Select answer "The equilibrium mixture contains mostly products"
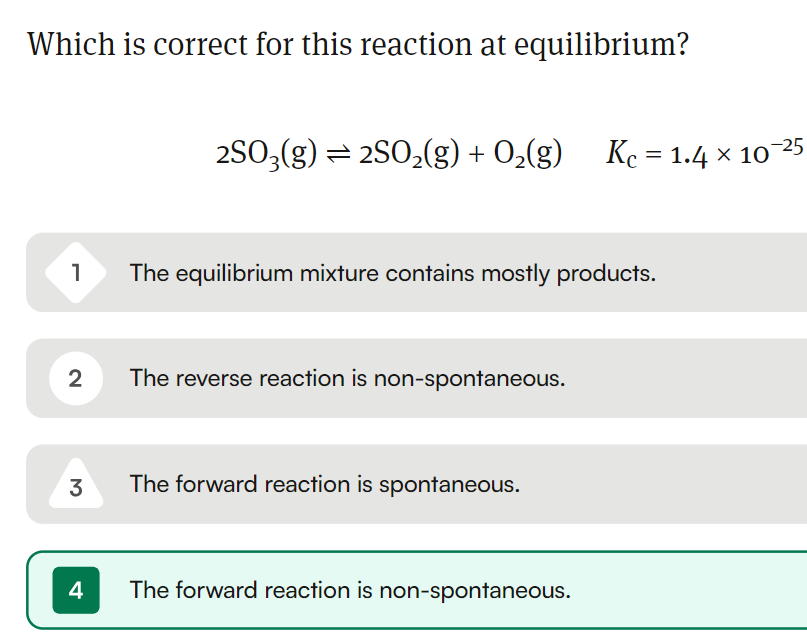Screen dimensions: 807x635 [x=416, y=272]
